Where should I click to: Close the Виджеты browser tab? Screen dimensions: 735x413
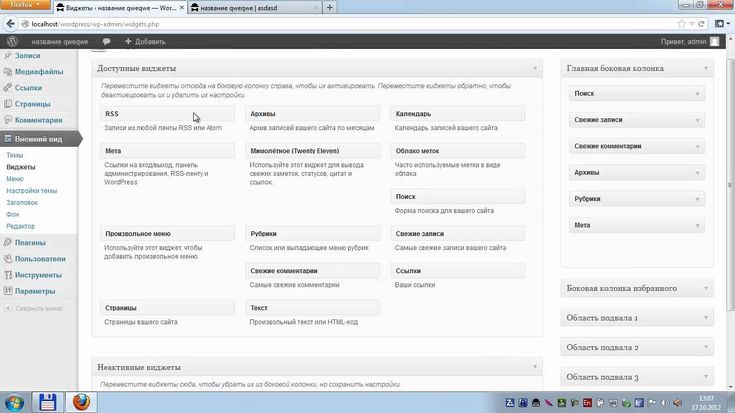[x=182, y=8]
